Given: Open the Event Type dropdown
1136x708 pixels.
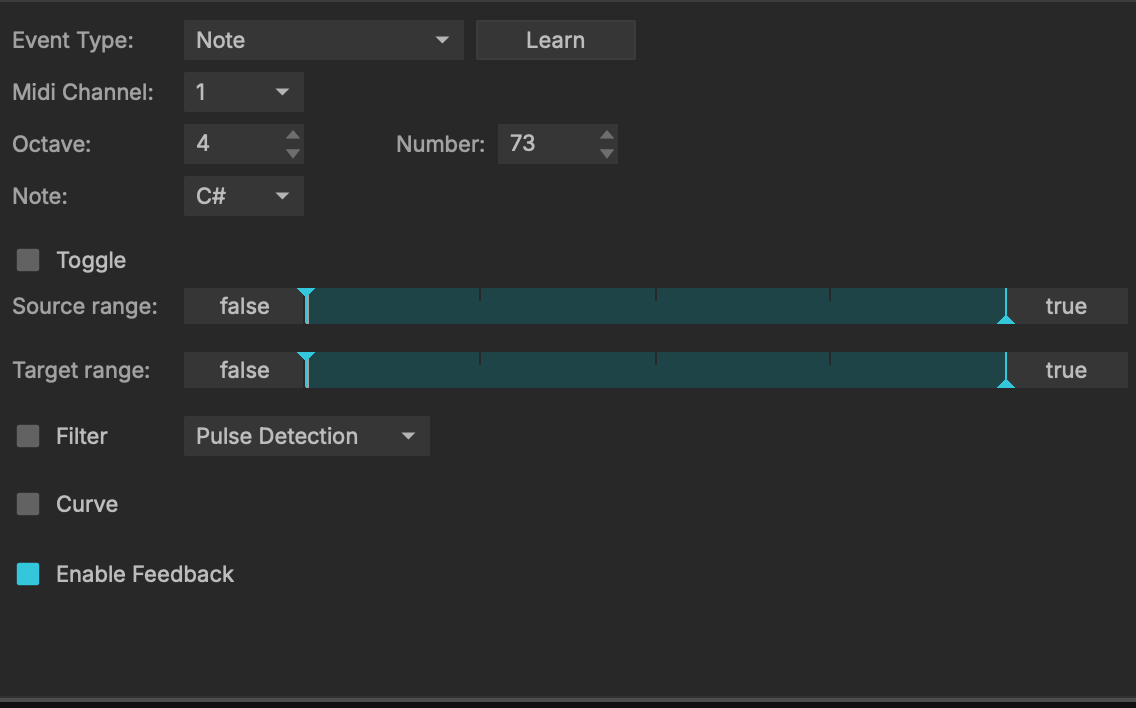Looking at the screenshot, I should pyautogui.click(x=323, y=40).
